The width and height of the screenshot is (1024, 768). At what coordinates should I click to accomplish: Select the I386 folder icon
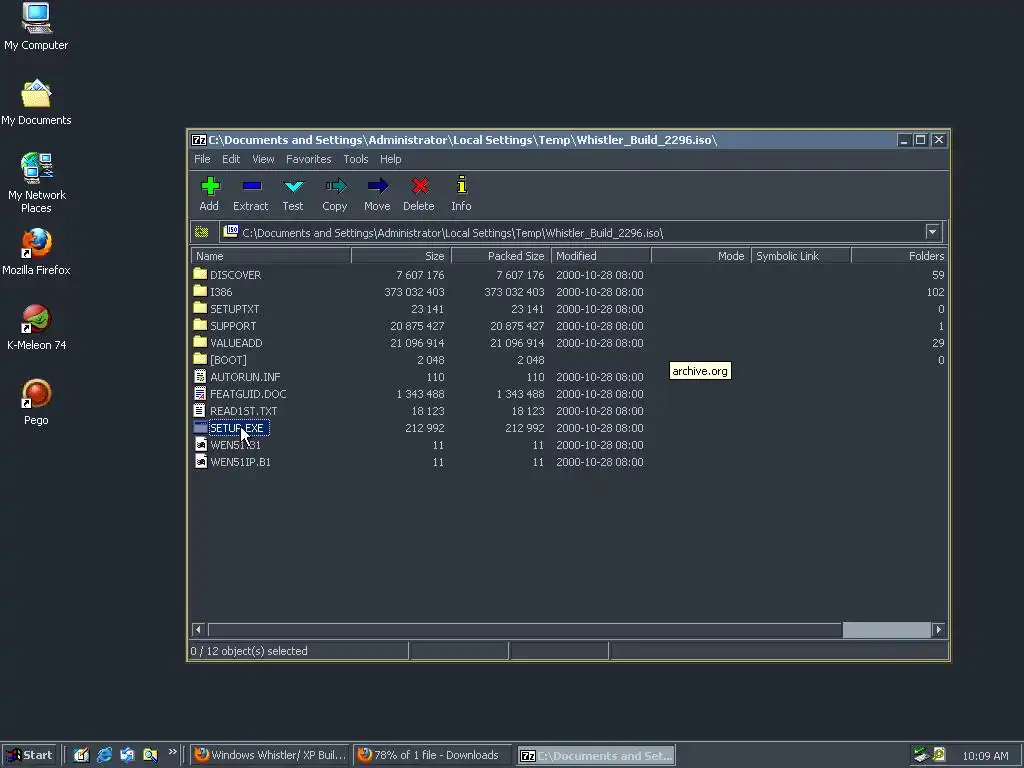200,291
